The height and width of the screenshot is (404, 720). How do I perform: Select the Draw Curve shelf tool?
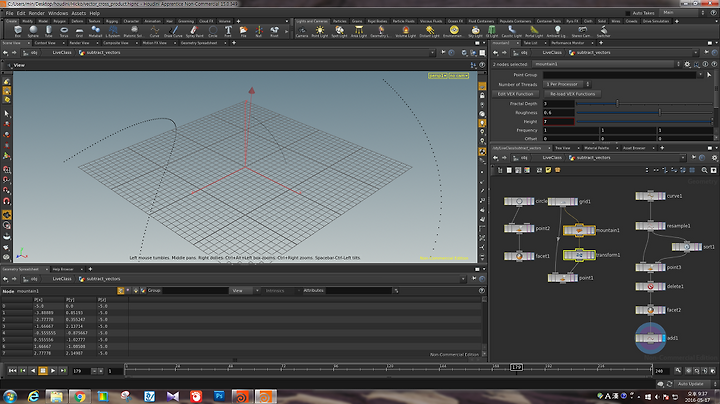tap(173, 31)
